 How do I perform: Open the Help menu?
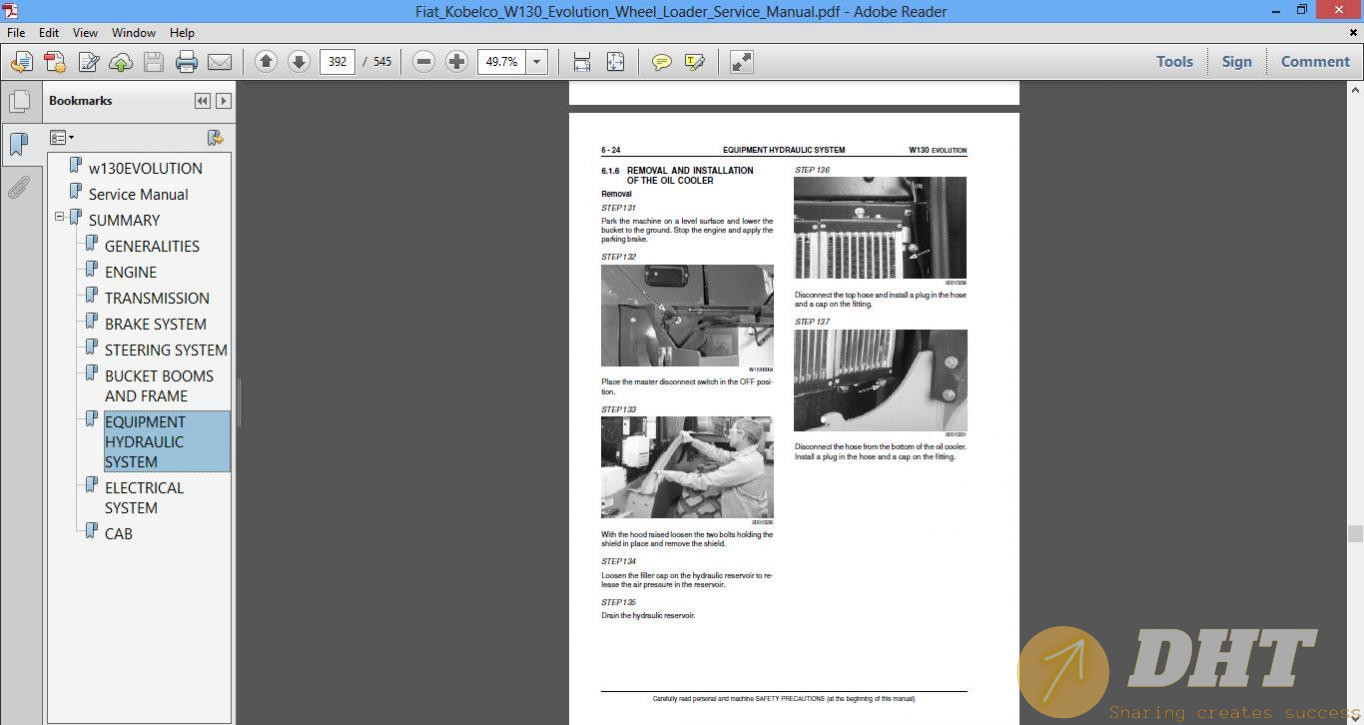click(182, 33)
